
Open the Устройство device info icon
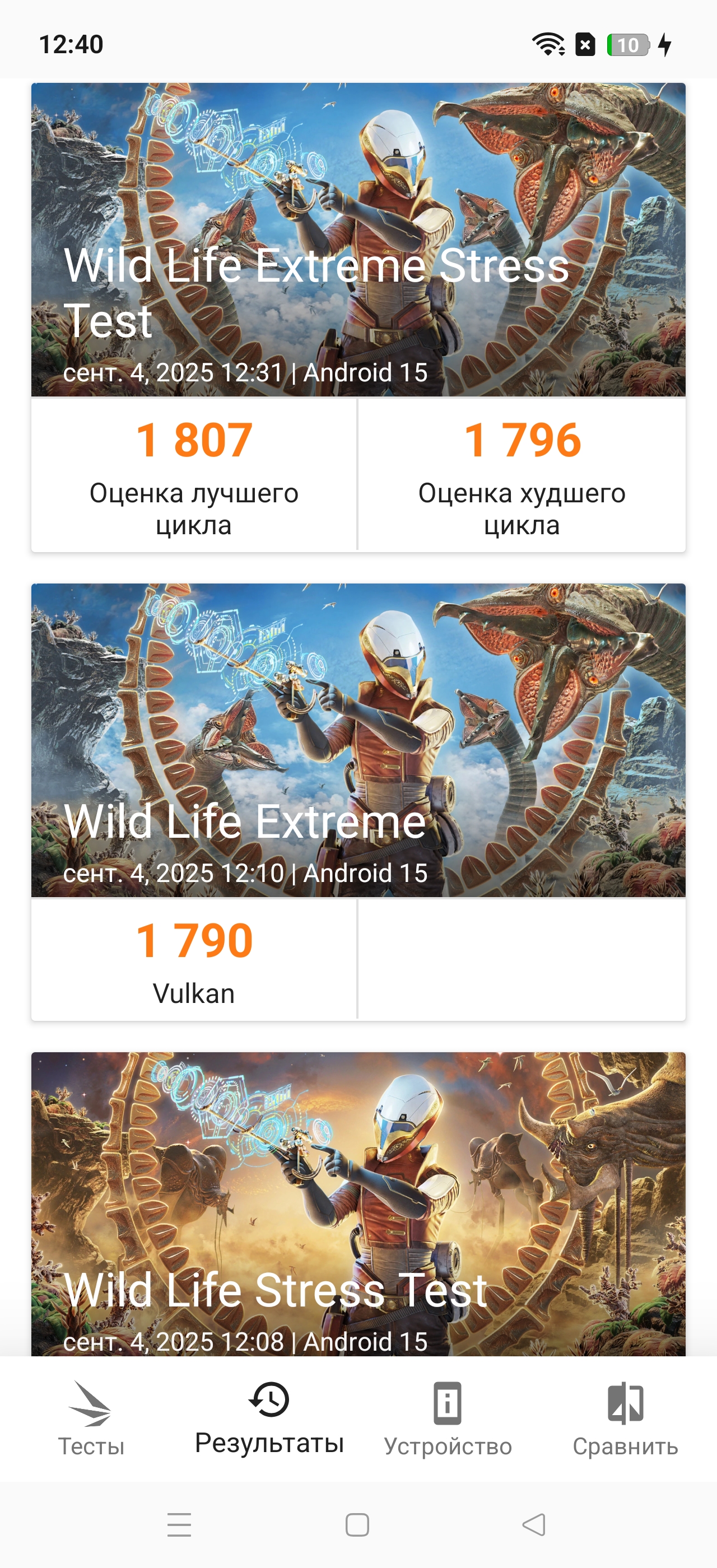(448, 1403)
